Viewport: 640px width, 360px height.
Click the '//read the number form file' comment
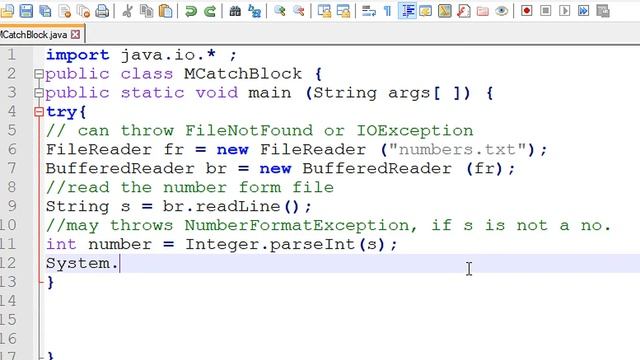click(x=190, y=187)
